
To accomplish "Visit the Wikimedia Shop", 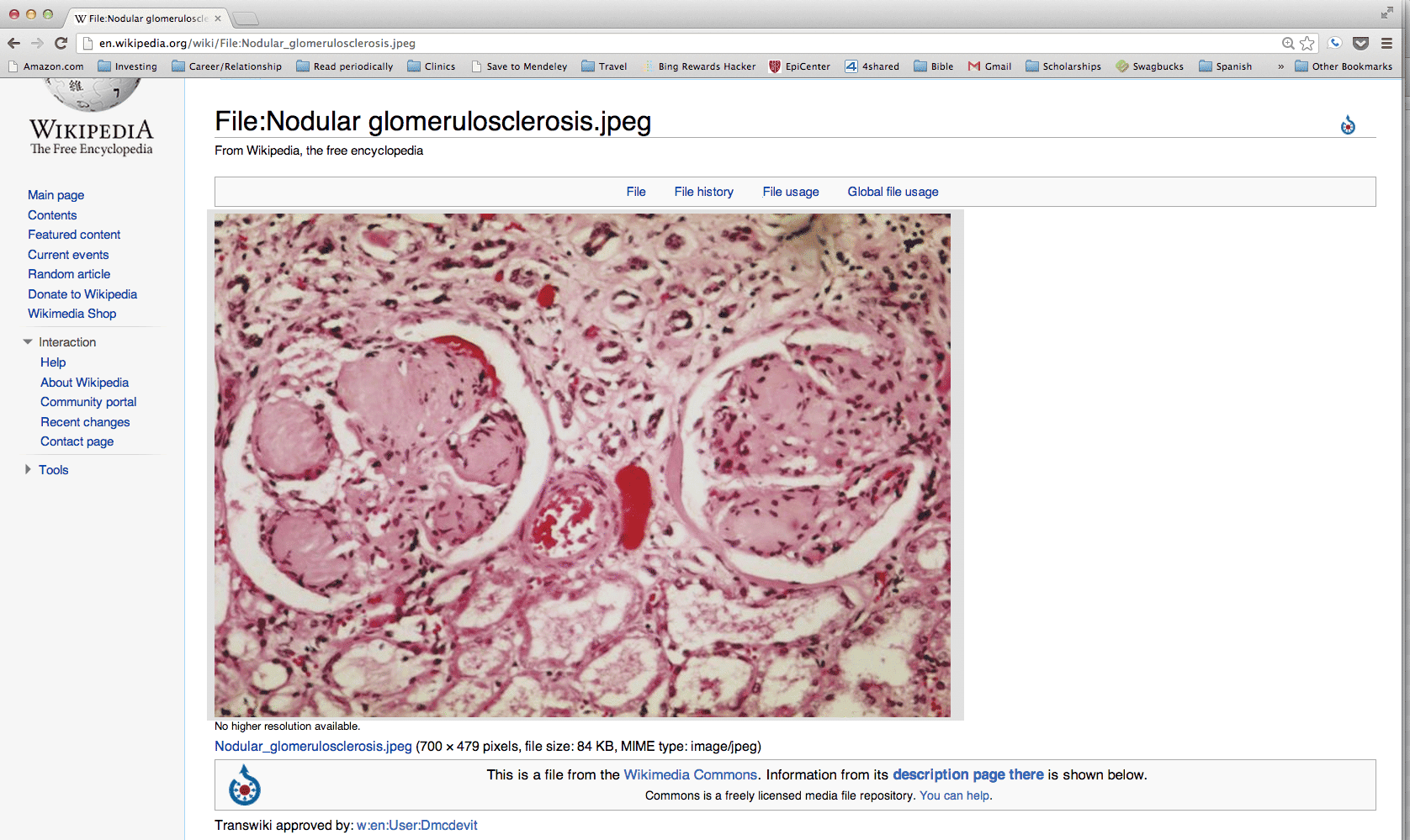I will (72, 314).
